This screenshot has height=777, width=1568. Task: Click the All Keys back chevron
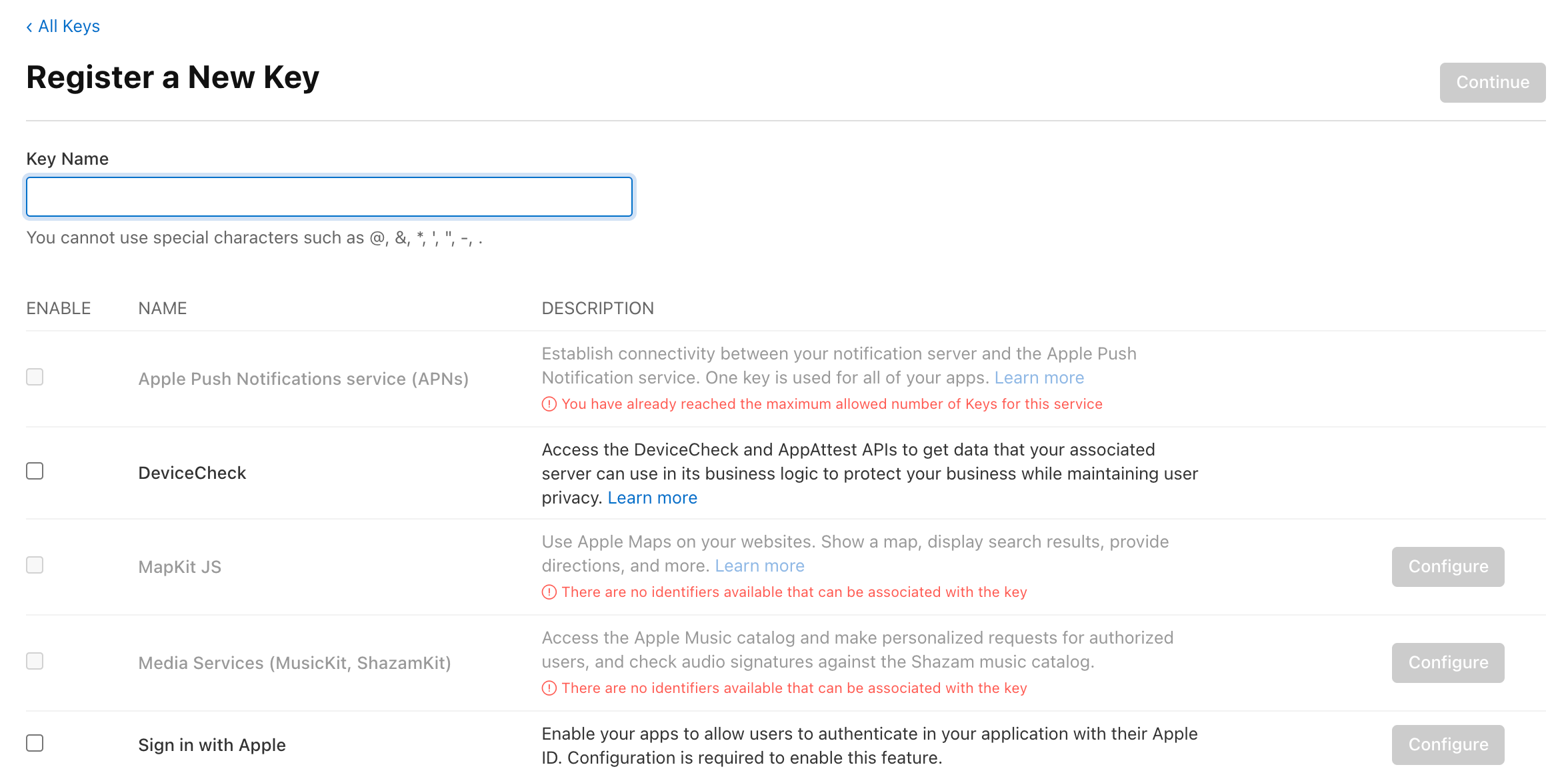(x=29, y=27)
